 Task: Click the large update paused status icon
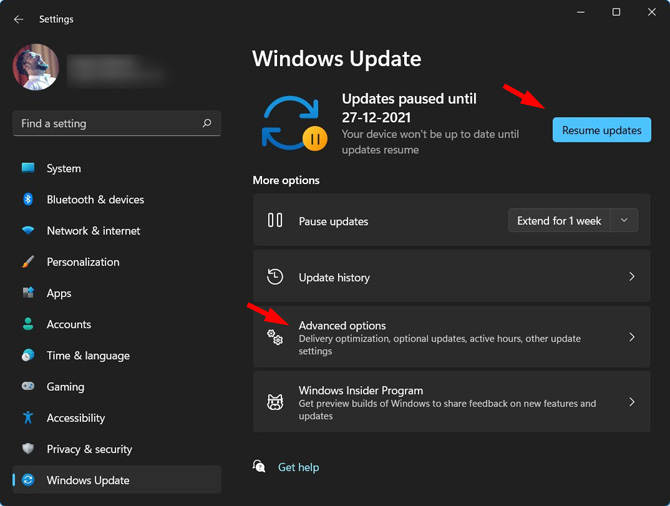(294, 124)
